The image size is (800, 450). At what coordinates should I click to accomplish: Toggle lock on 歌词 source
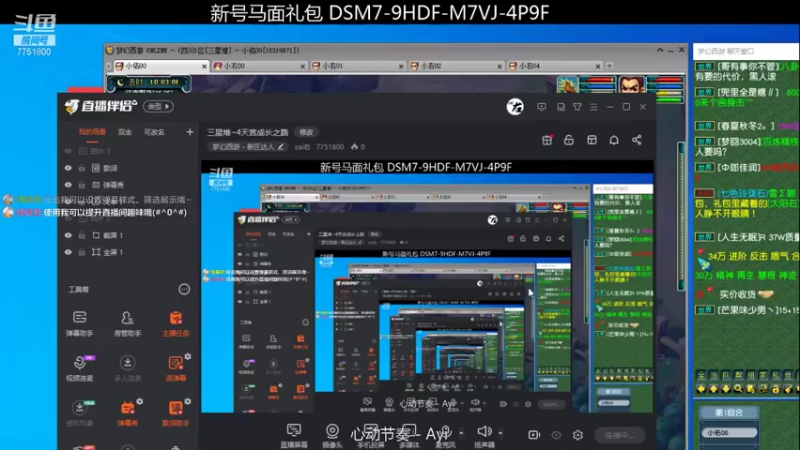coord(82,168)
